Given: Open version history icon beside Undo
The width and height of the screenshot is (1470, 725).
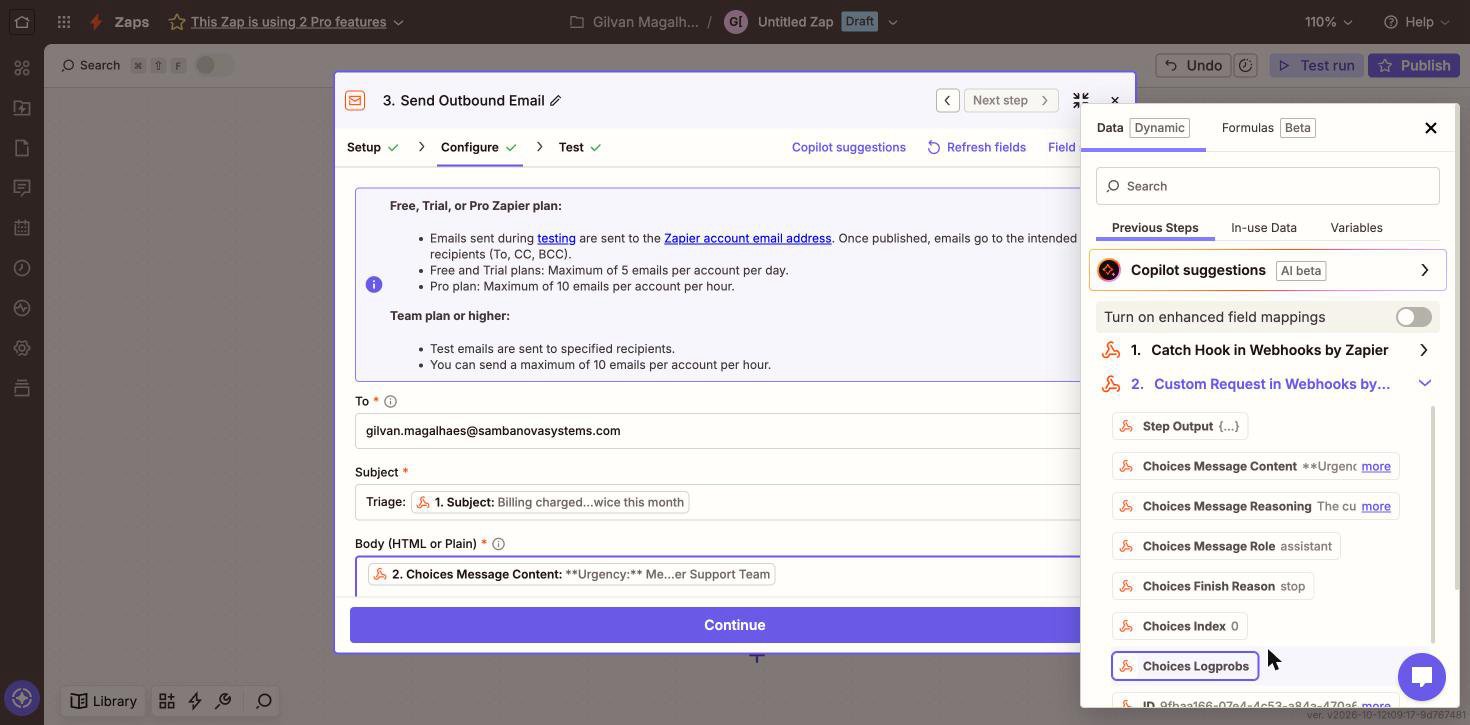Looking at the screenshot, I should point(1245,65).
